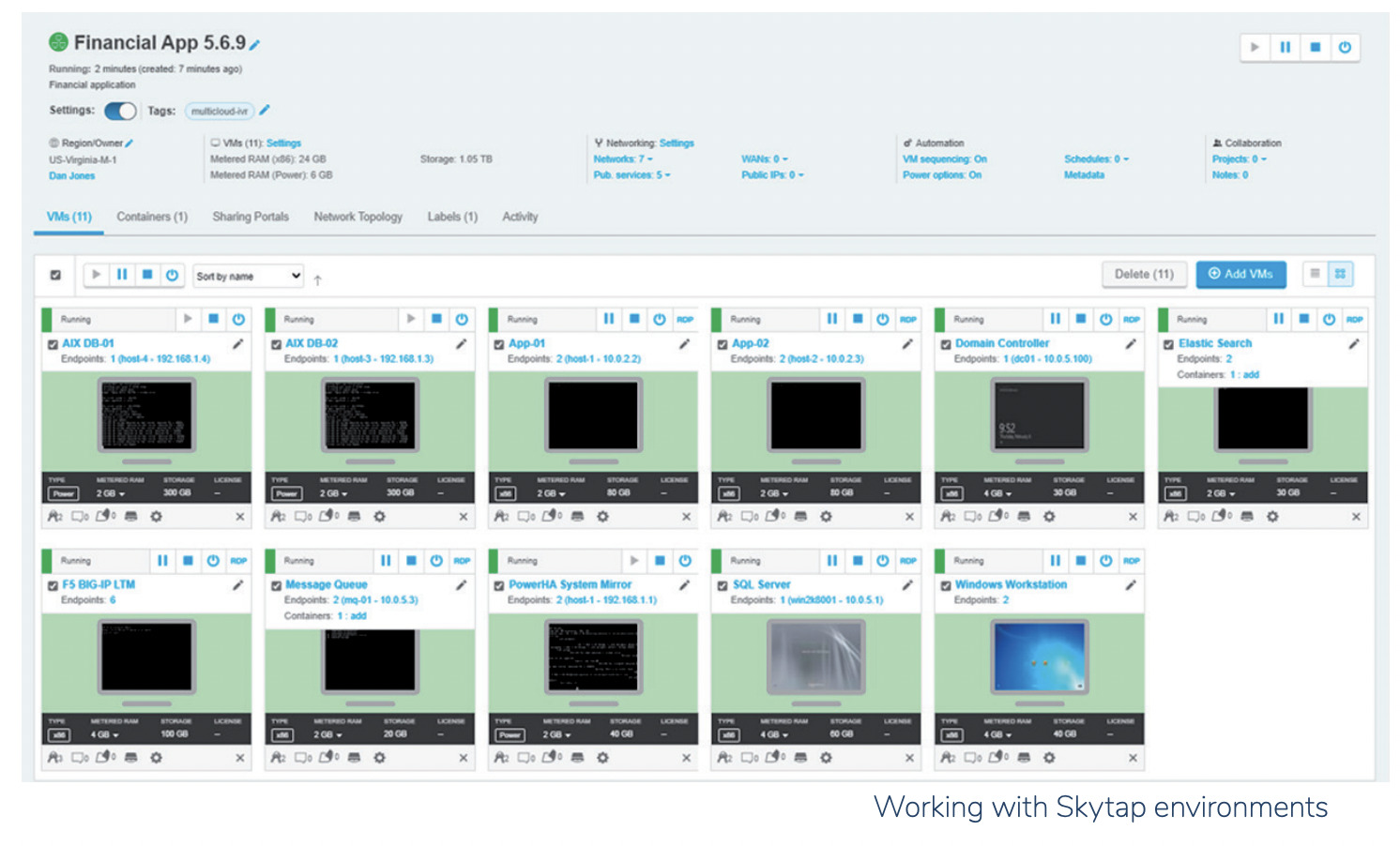The image size is (1400, 846).
Task: Switch to the Activity tab
Action: point(520,217)
